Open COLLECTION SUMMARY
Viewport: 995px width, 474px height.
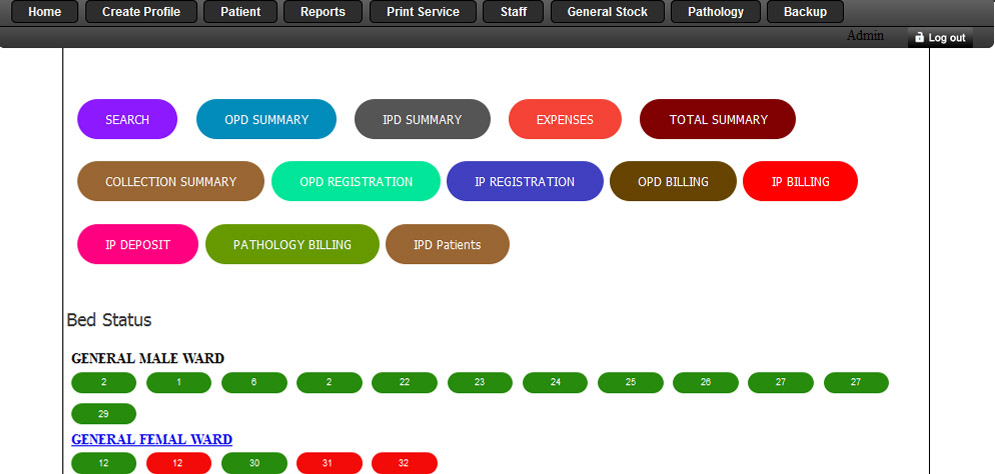pyautogui.click(x=171, y=182)
